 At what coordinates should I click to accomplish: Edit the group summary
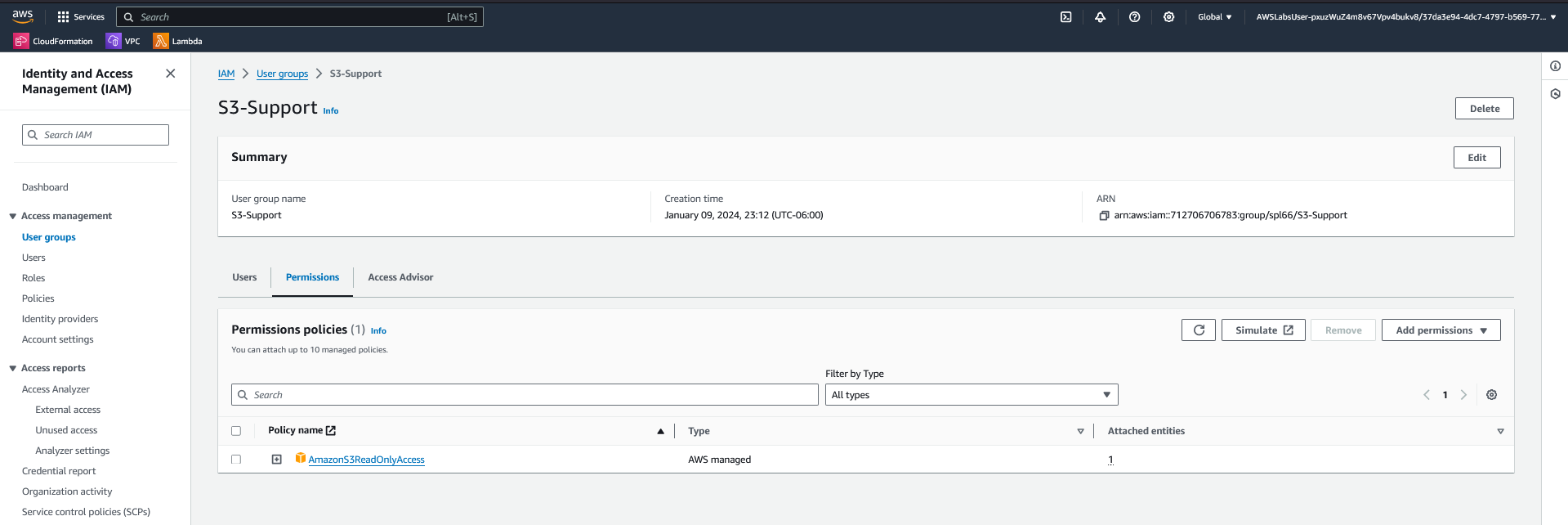click(1476, 158)
